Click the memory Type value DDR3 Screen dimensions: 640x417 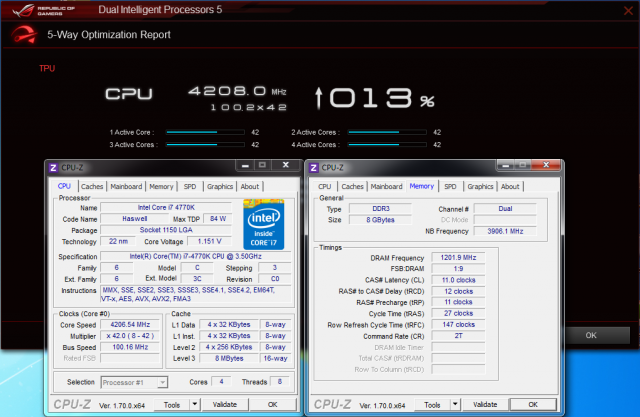[x=380, y=208]
